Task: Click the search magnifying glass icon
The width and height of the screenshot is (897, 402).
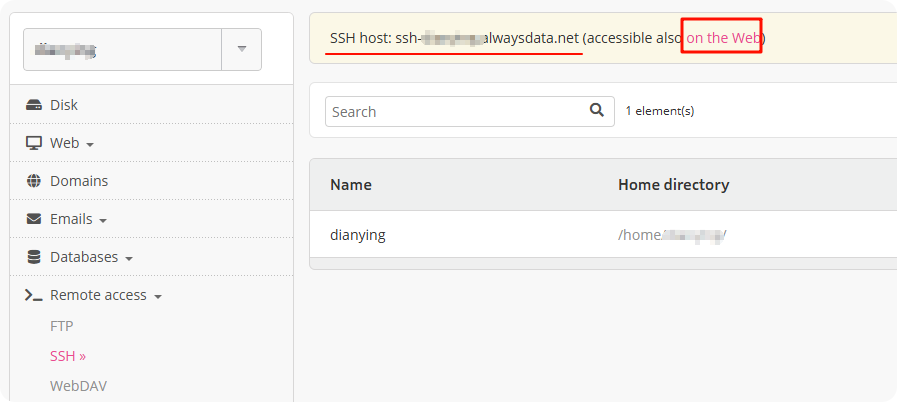Action: tap(597, 111)
